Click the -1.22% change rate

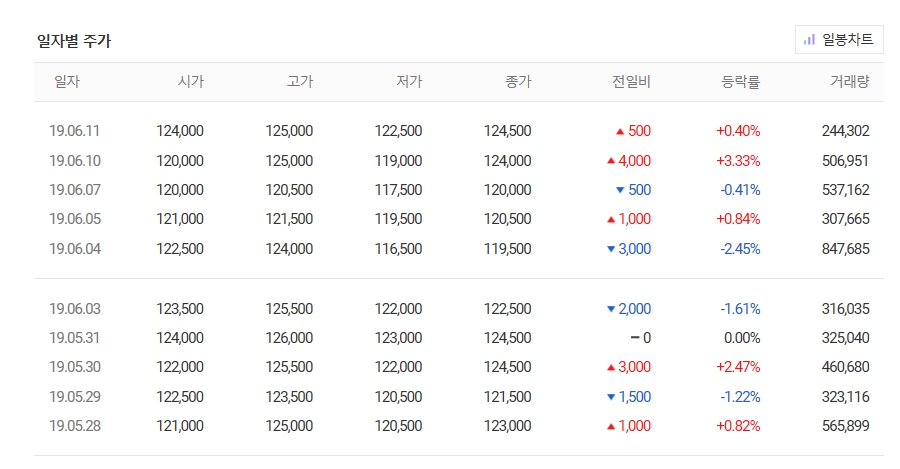(740, 397)
